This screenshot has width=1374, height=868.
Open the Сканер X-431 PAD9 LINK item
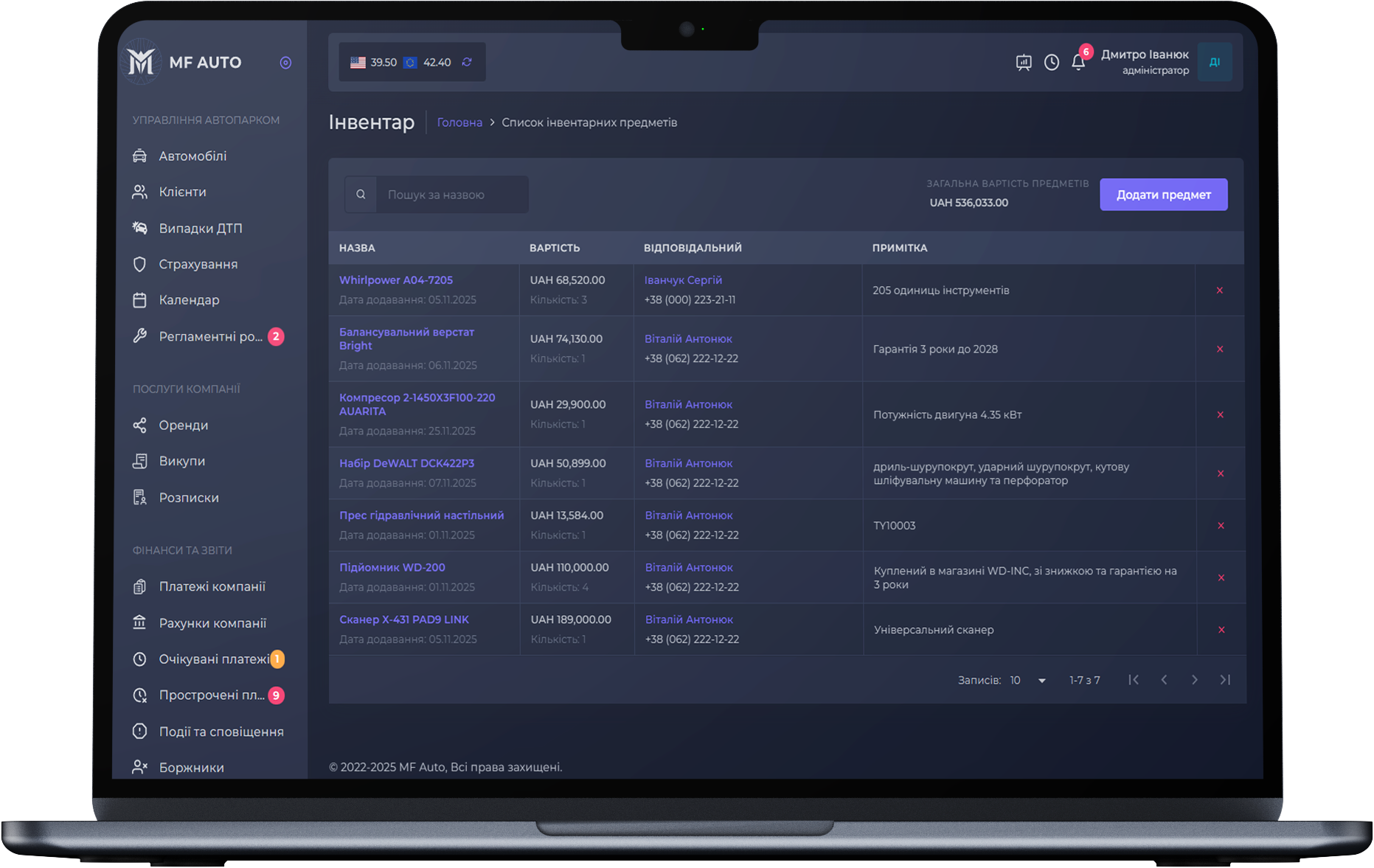pyautogui.click(x=403, y=619)
